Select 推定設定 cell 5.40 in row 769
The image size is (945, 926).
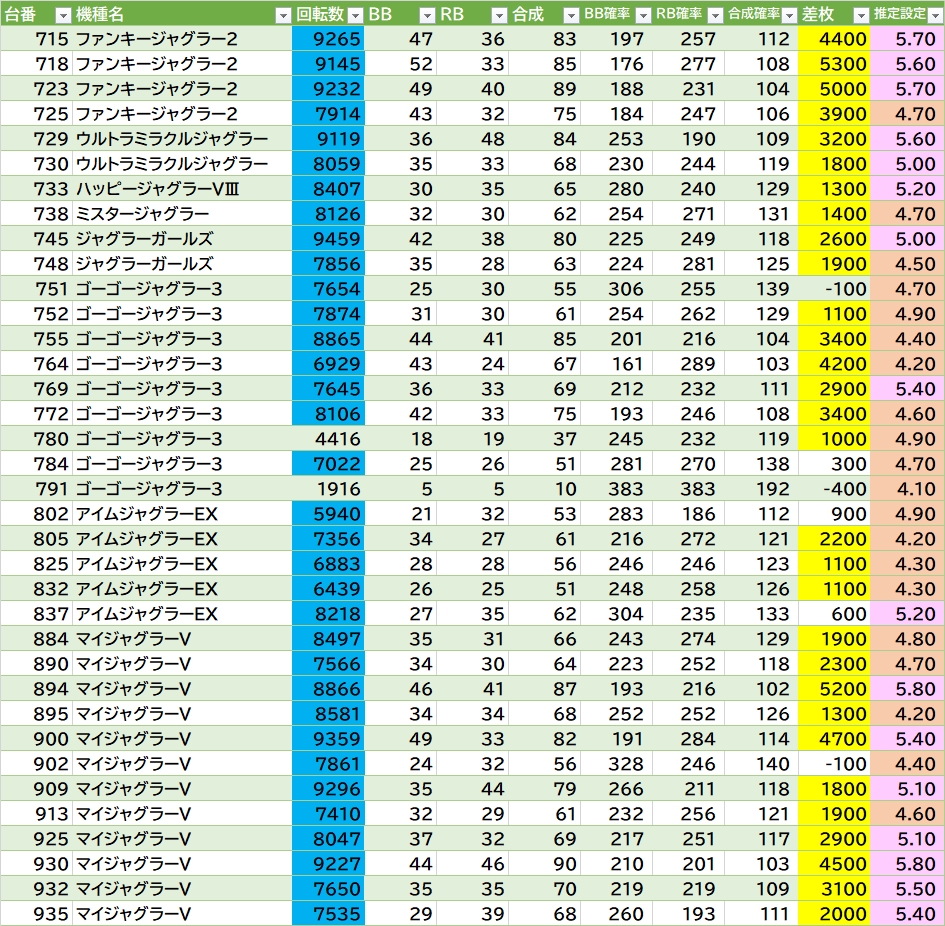[x=907, y=389]
